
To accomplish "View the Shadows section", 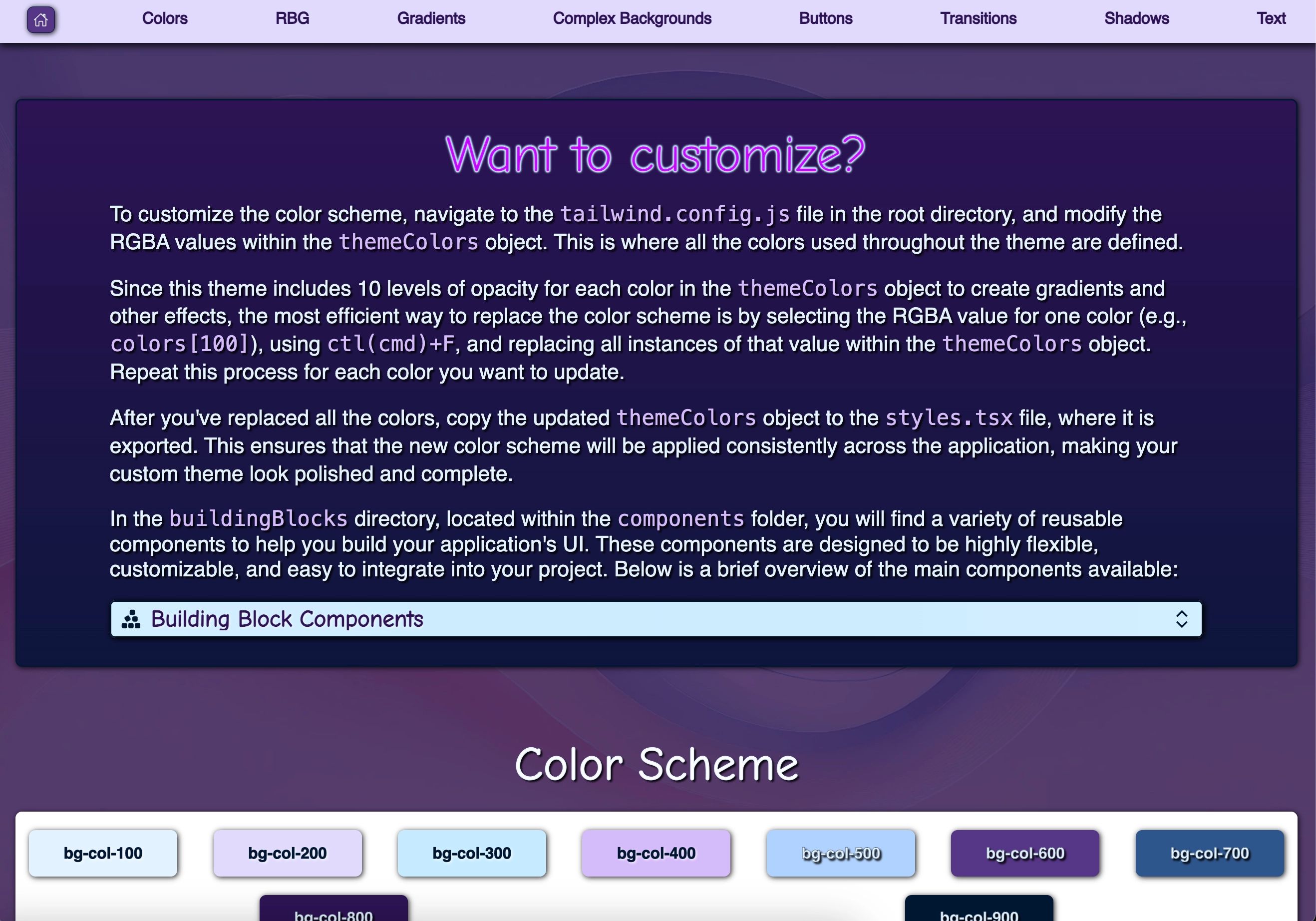I will [1136, 18].
